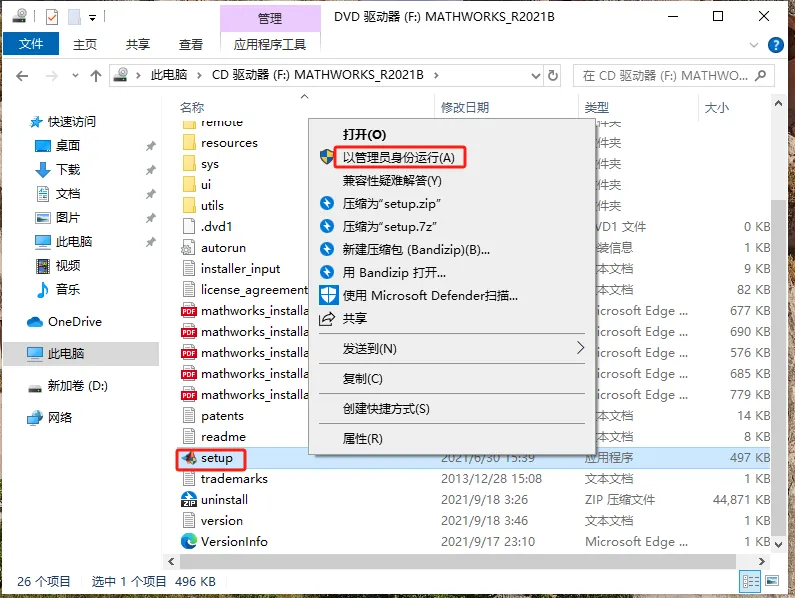Click the resources folder icon
This screenshot has width=795, height=598.
(189, 143)
